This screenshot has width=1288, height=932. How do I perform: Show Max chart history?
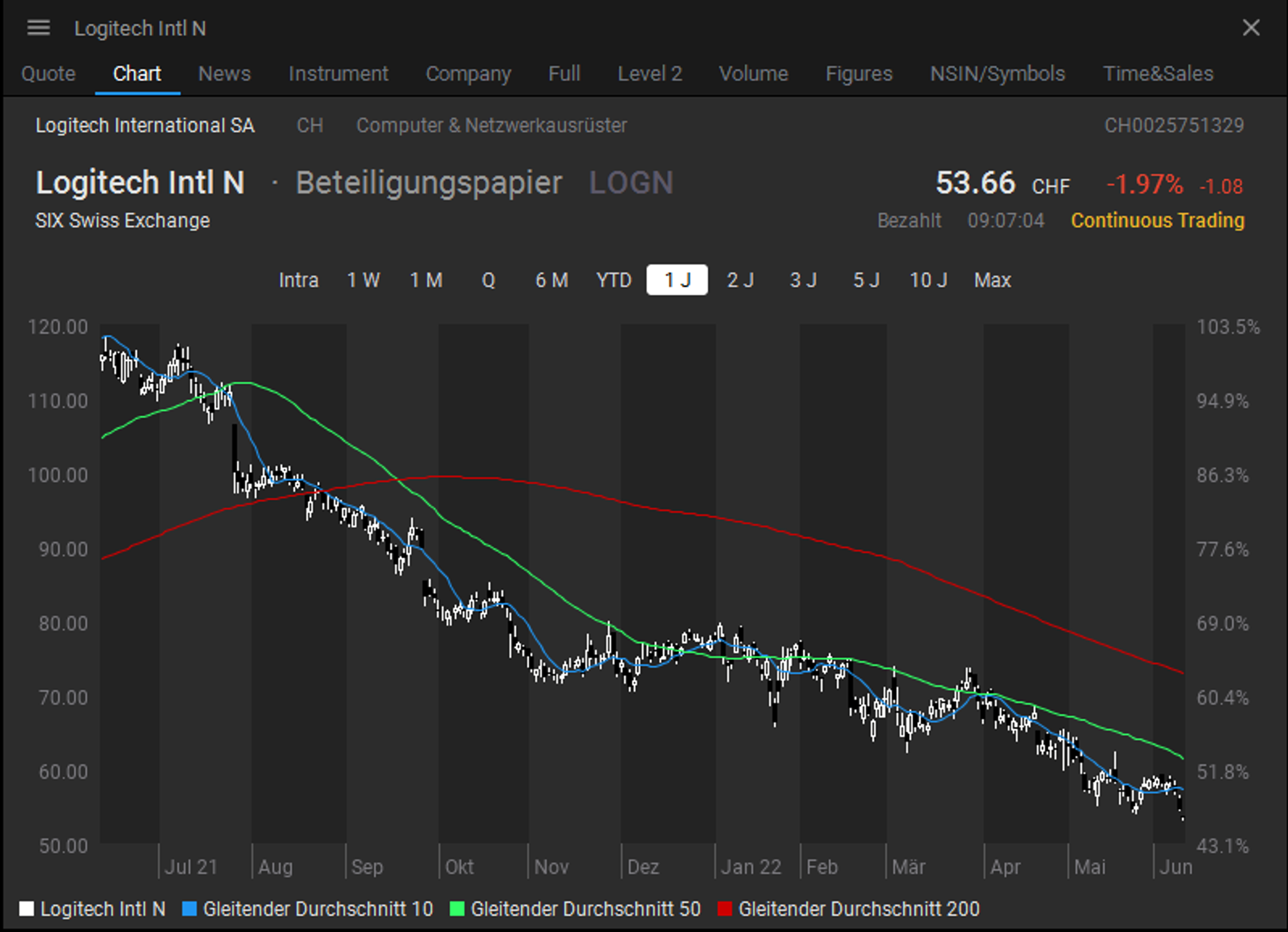(992, 280)
